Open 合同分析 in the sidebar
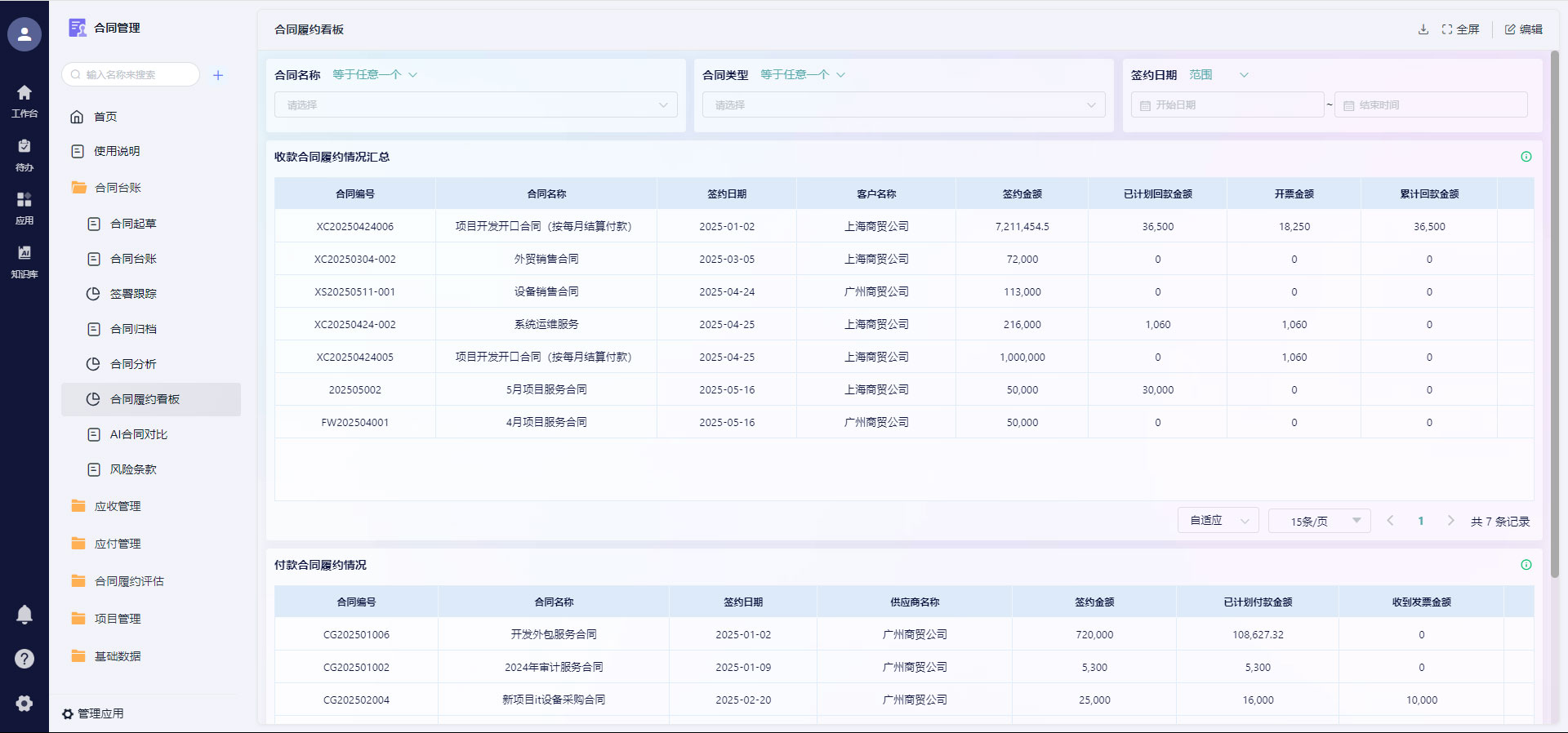 133,364
